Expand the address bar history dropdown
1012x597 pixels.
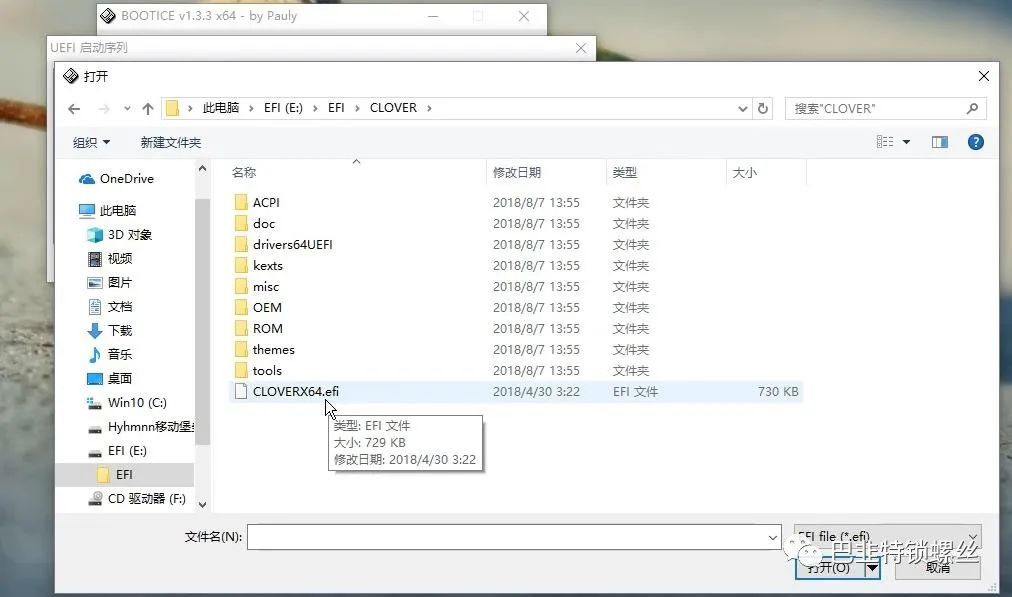tap(742, 108)
